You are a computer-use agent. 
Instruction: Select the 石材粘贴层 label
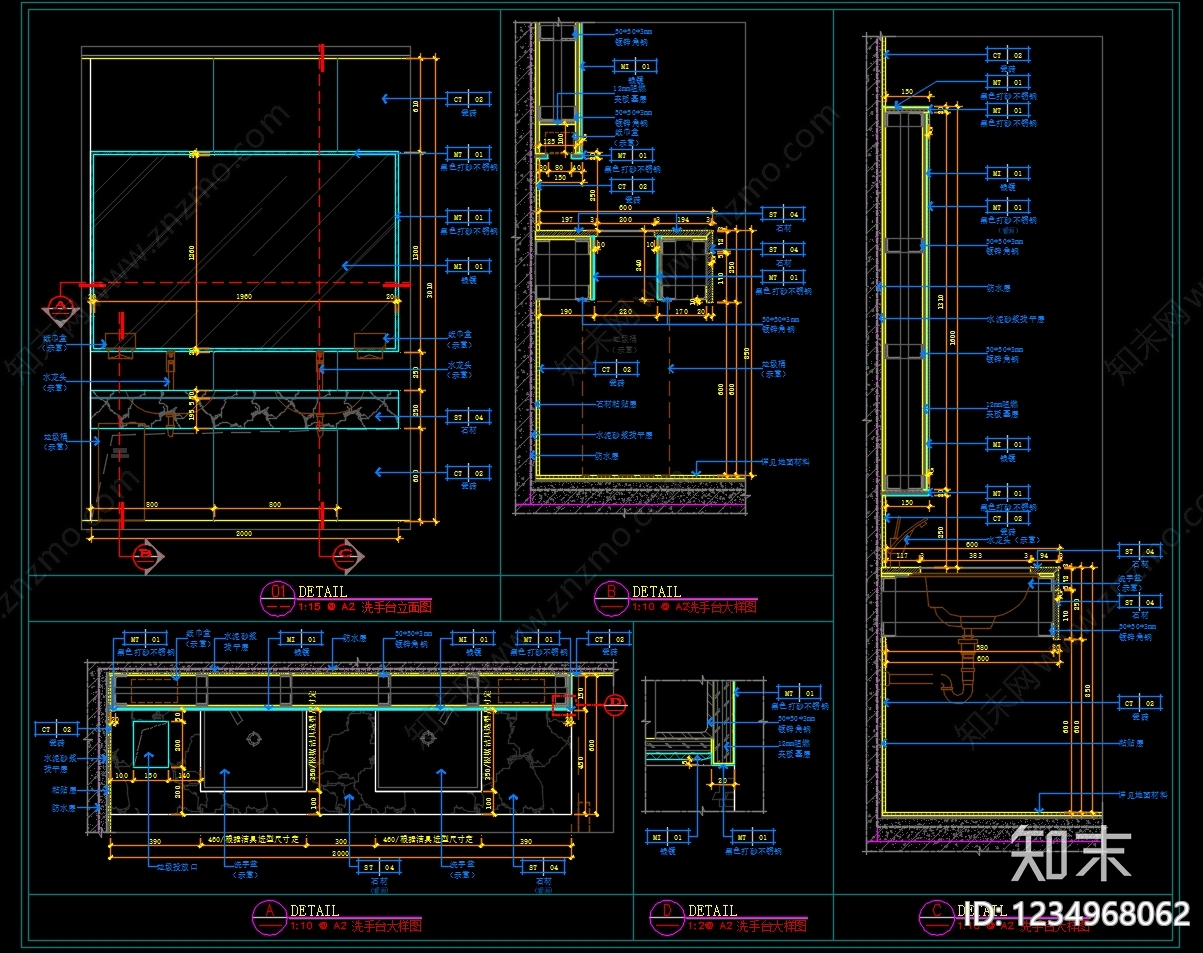(x=617, y=405)
